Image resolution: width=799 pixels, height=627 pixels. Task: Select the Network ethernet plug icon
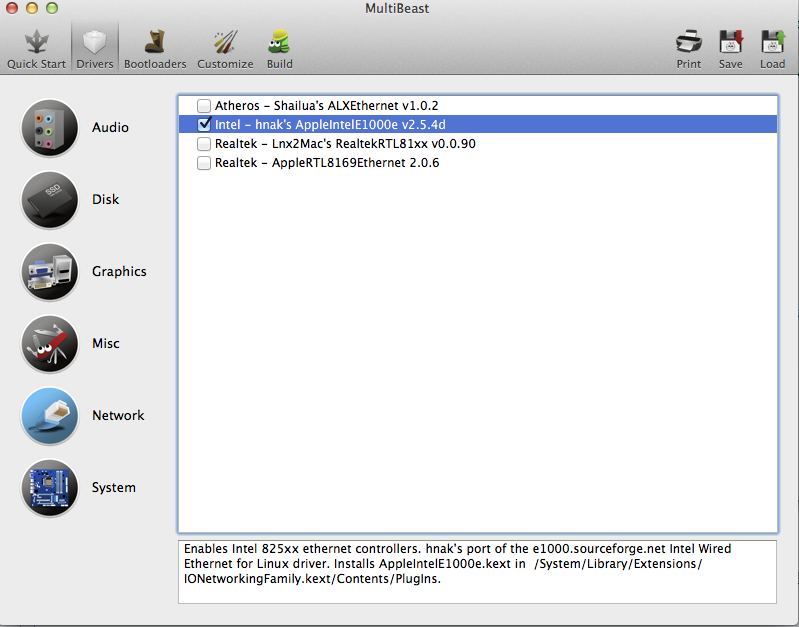click(49, 416)
